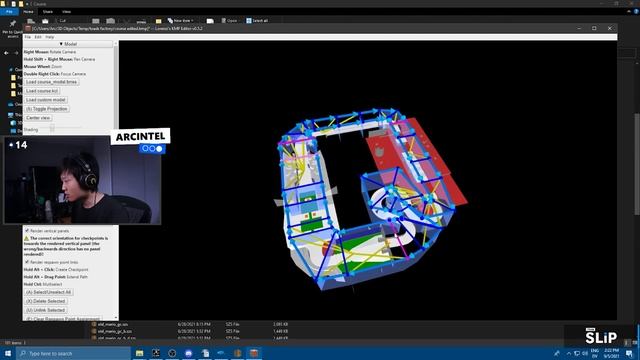Collapse the Model panel section header
Image resolution: width=640 pixels, height=360 pixels.
(x=68, y=44)
